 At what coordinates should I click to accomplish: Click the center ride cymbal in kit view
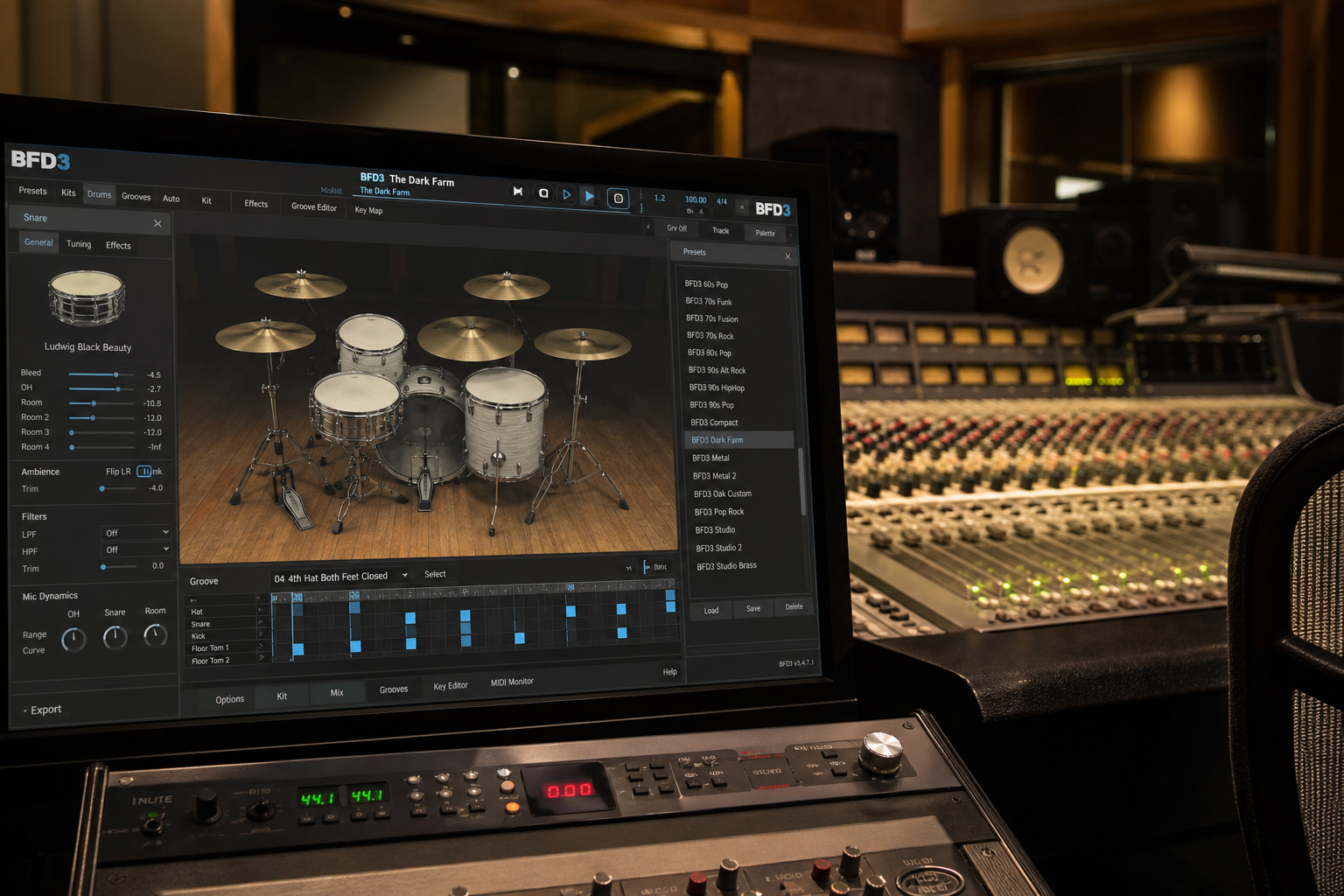470,339
